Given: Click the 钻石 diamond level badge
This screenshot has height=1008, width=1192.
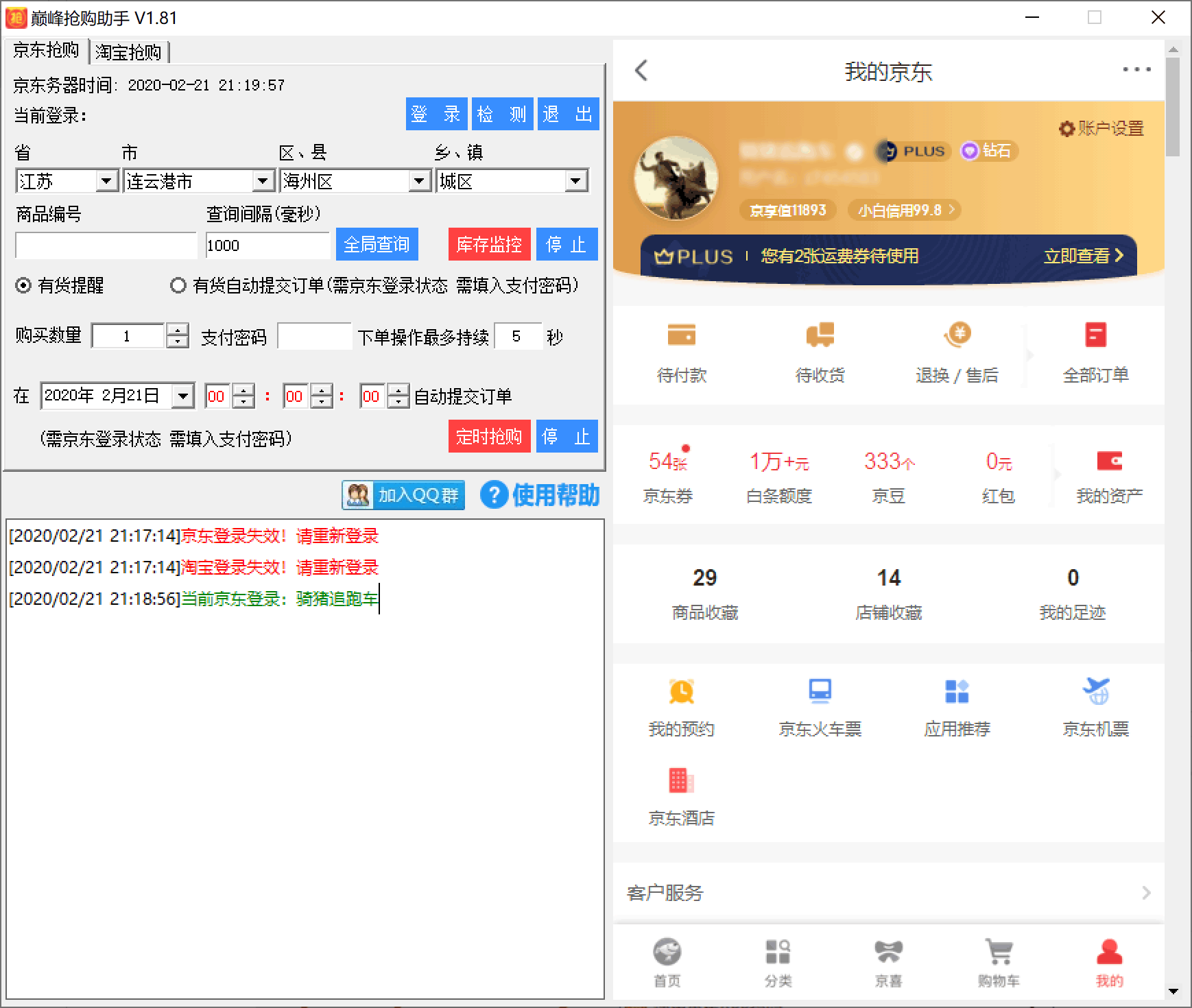Looking at the screenshot, I should pos(988,151).
